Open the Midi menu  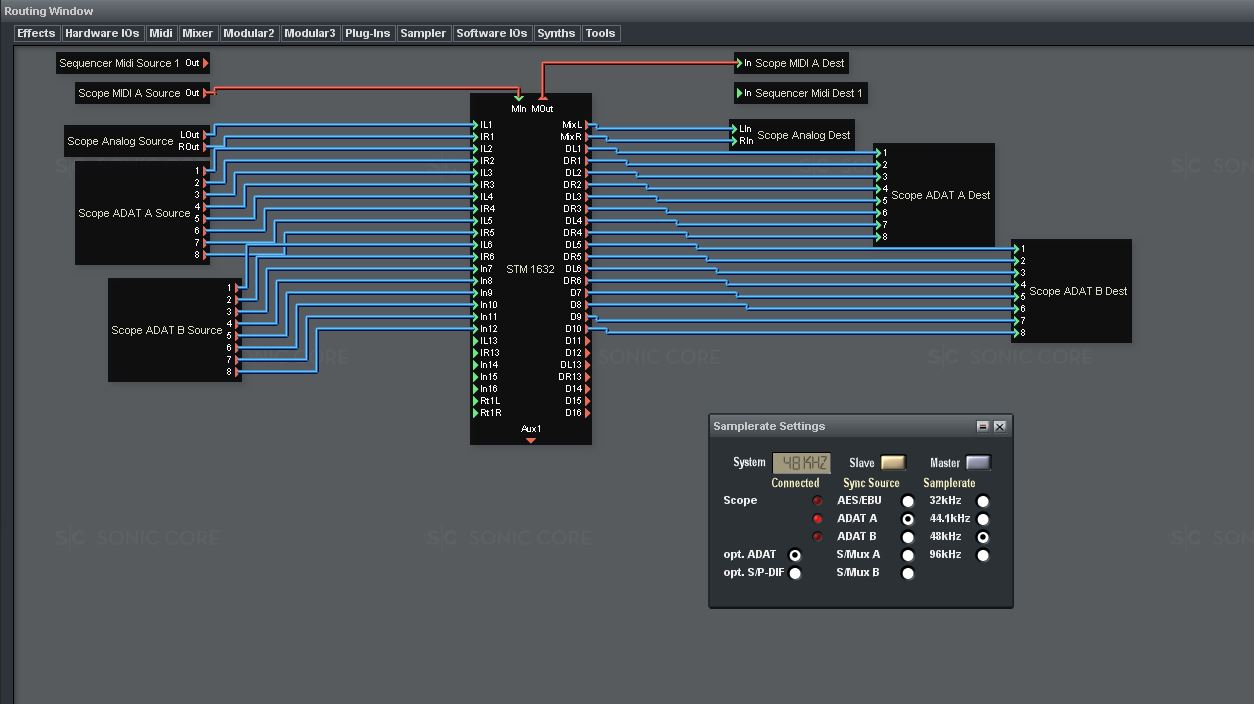[x=161, y=33]
